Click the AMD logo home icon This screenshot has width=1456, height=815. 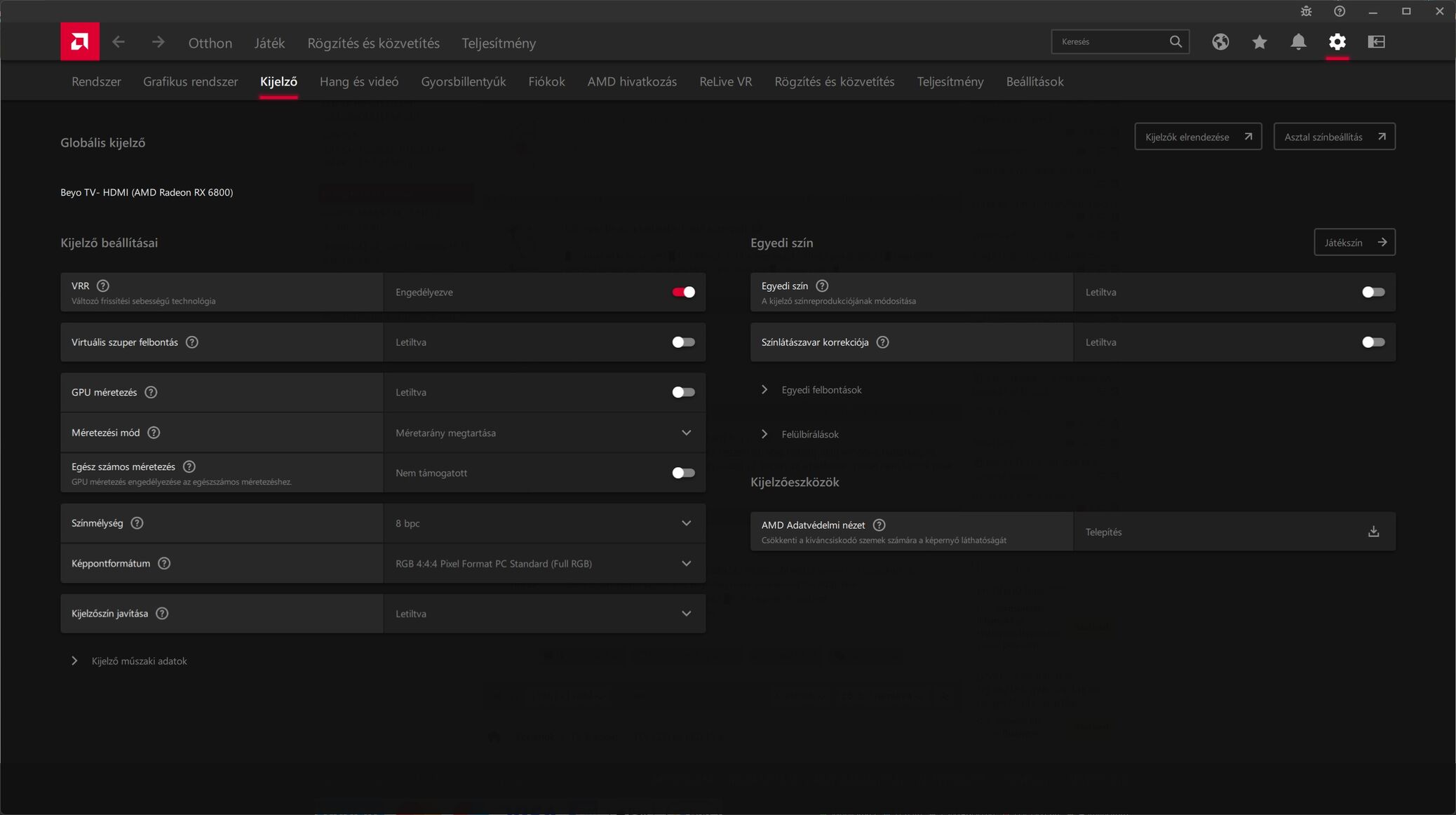(79, 42)
